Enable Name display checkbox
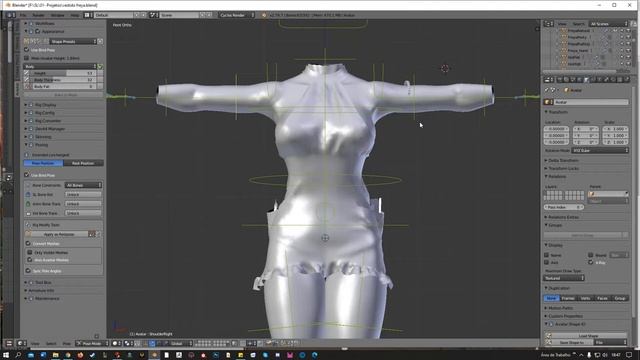Viewport: 640px width, 360px height. coord(547,255)
